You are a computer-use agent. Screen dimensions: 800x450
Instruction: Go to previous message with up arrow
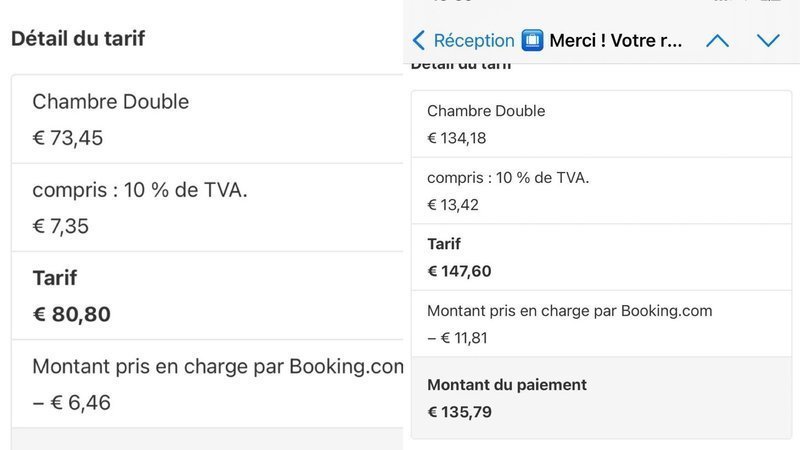[717, 41]
